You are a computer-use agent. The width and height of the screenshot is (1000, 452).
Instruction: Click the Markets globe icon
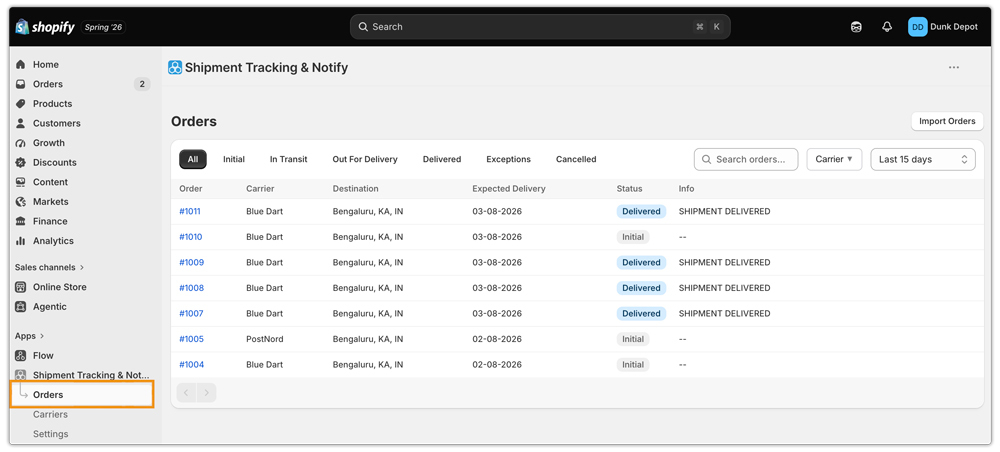[x=21, y=201]
